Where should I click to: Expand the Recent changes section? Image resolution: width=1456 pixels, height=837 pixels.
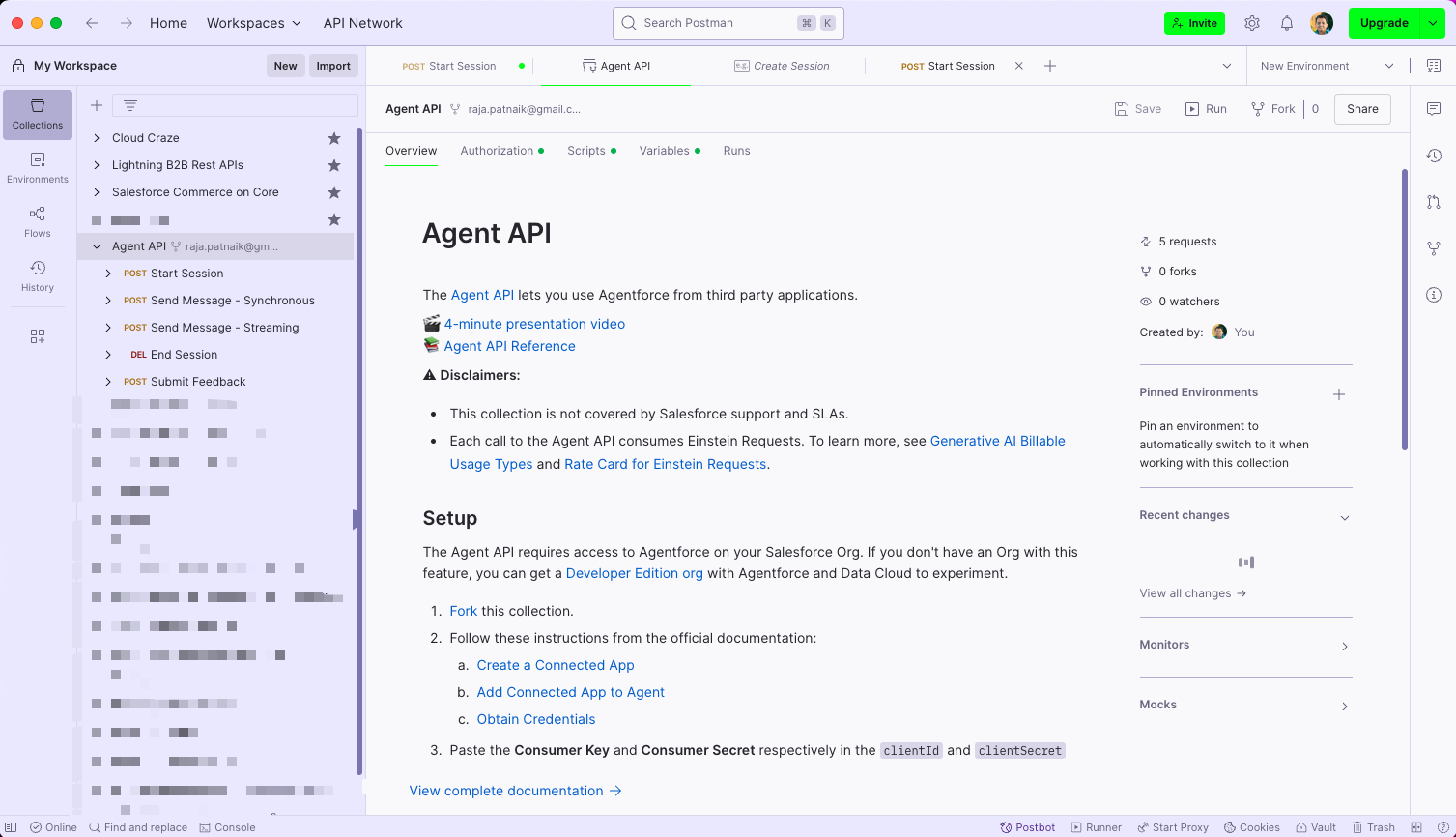pyautogui.click(x=1345, y=518)
